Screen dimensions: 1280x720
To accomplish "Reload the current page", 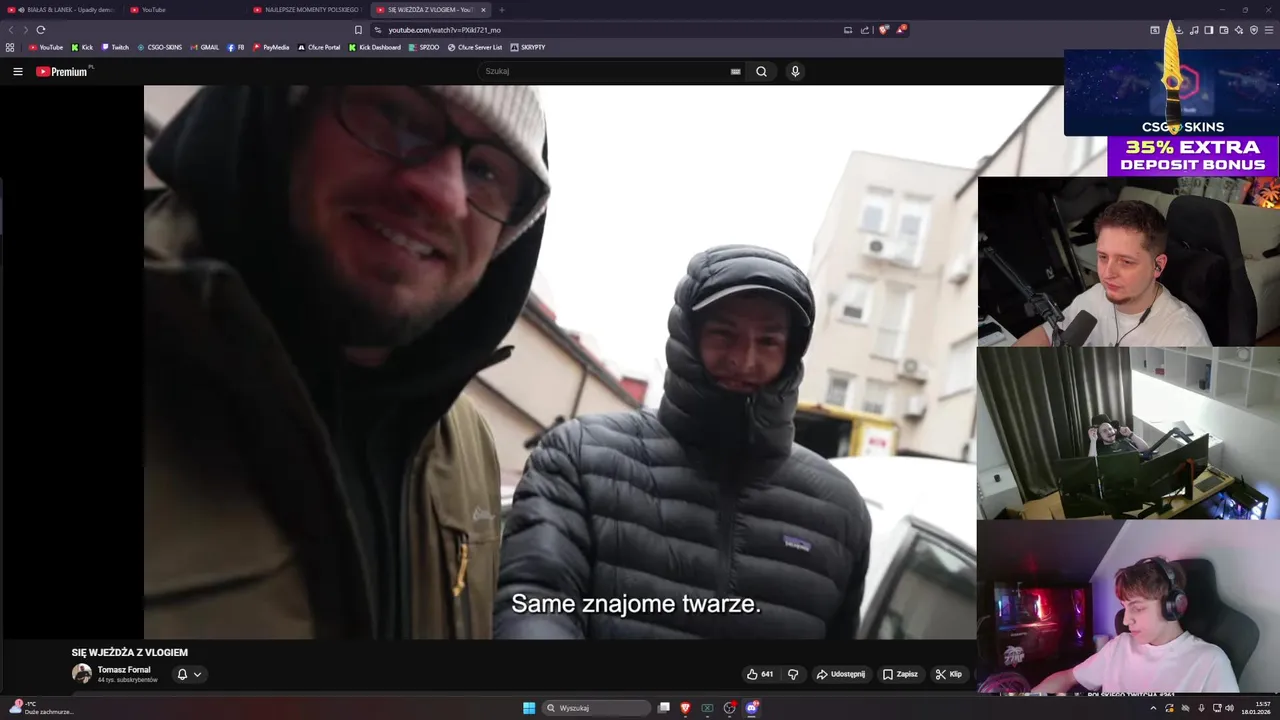I will pyautogui.click(x=41, y=30).
